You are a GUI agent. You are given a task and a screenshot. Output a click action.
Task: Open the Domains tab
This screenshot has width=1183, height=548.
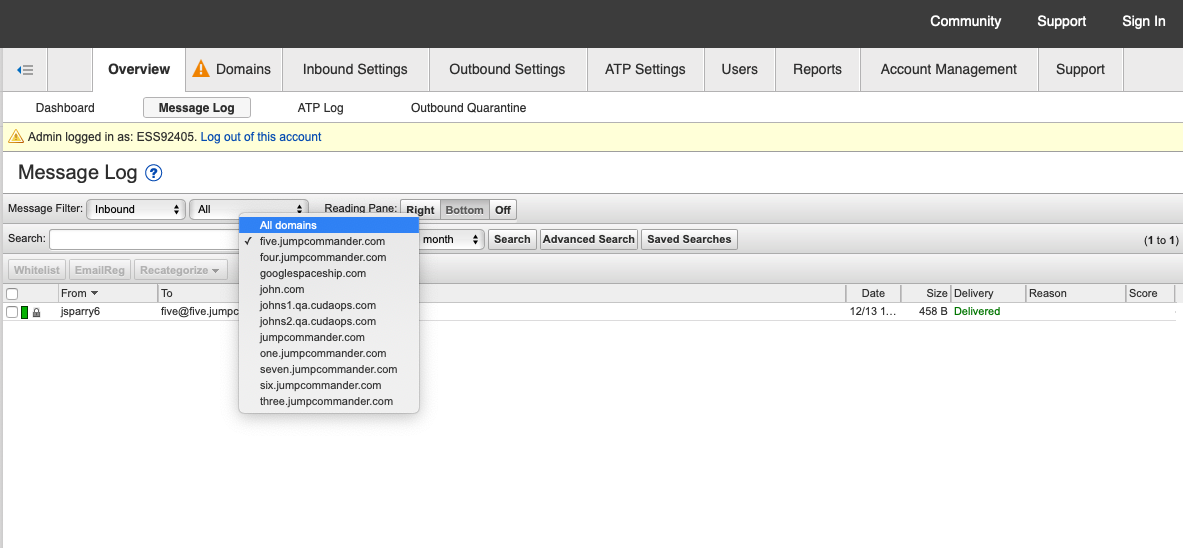(x=234, y=69)
